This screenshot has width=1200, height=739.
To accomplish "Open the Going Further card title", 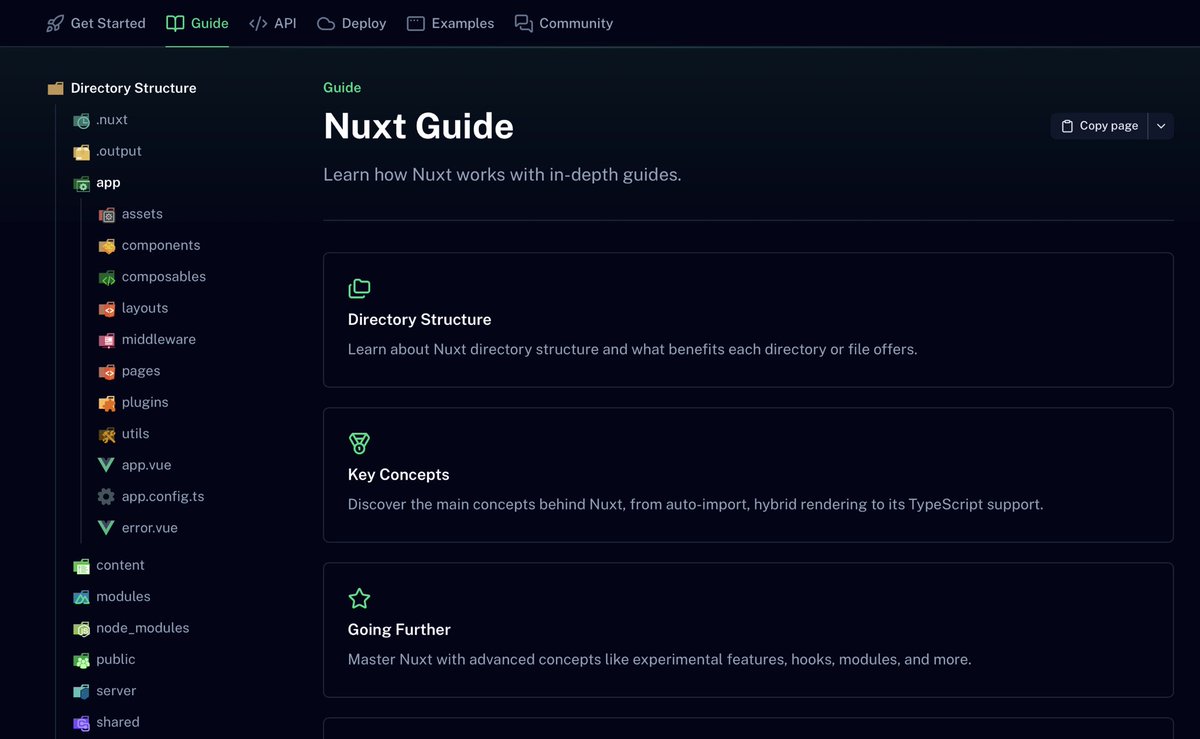I will (x=399, y=629).
